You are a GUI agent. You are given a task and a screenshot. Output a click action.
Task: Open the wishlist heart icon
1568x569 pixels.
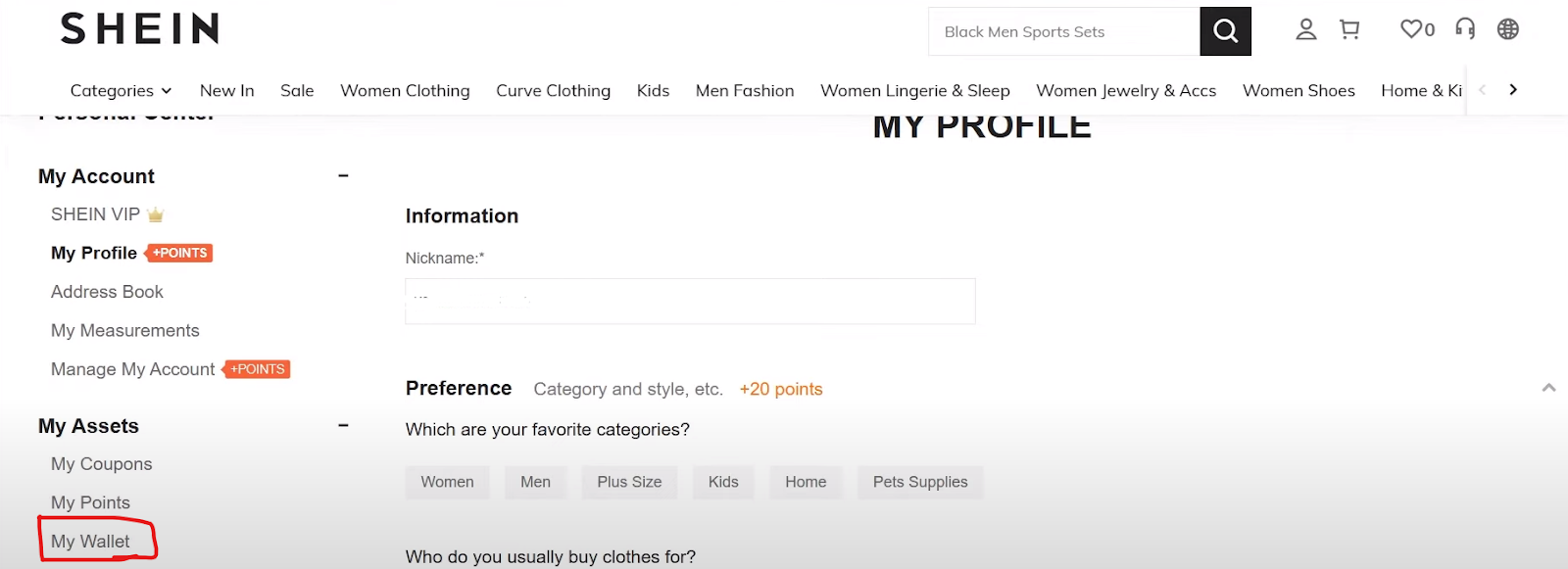coord(1417,29)
